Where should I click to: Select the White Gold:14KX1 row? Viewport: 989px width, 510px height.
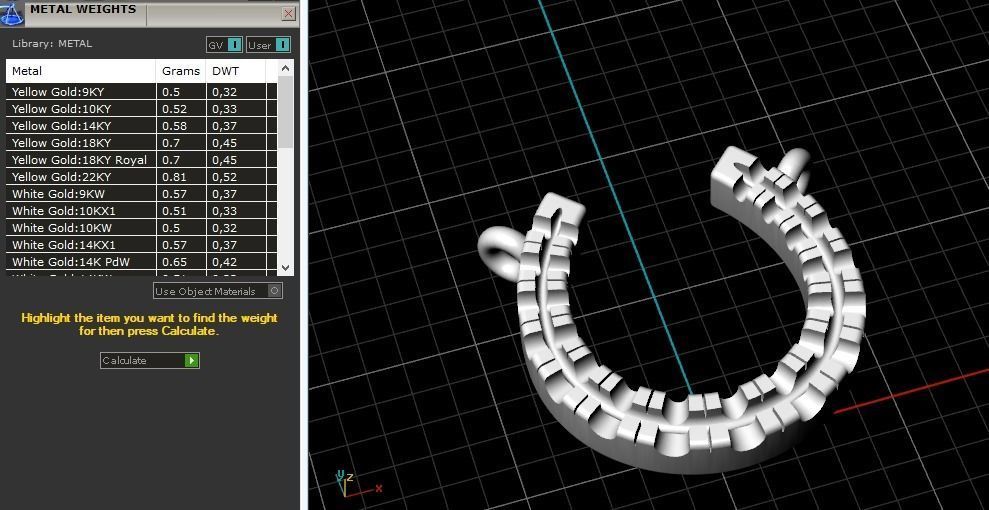click(x=141, y=245)
